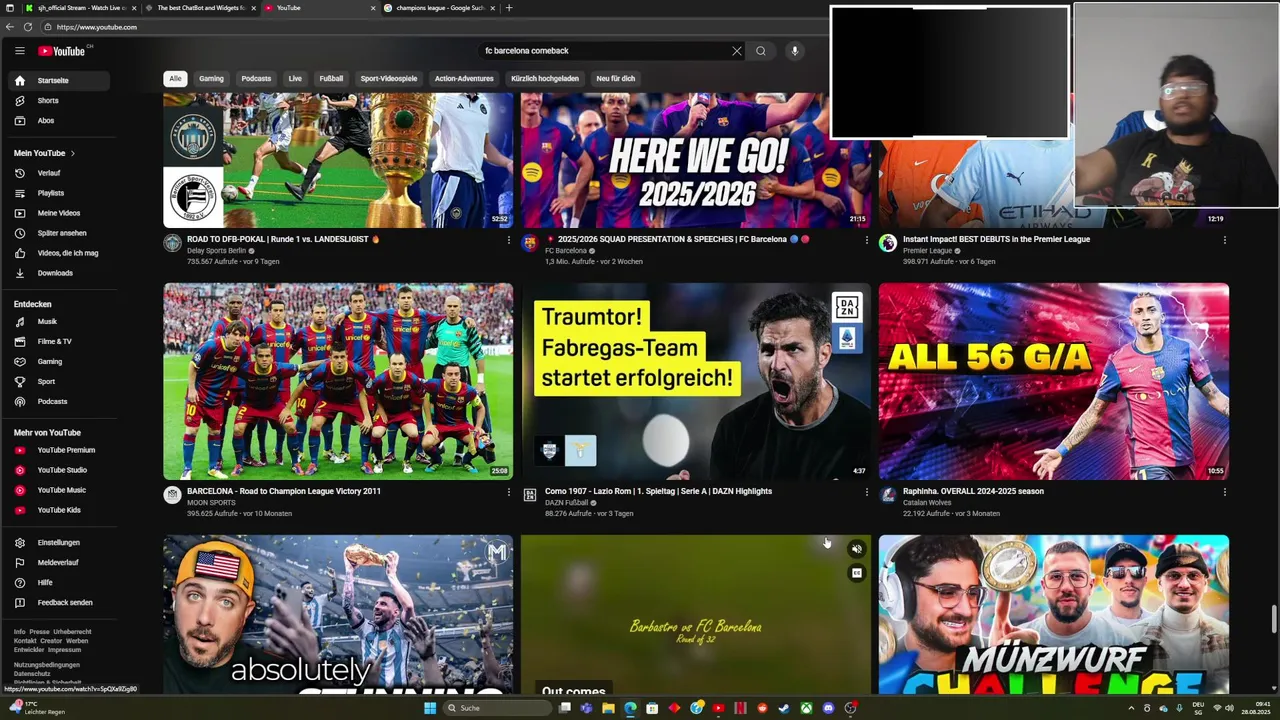
Task: Open the MOON SPORTS channel link
Action: [211, 503]
